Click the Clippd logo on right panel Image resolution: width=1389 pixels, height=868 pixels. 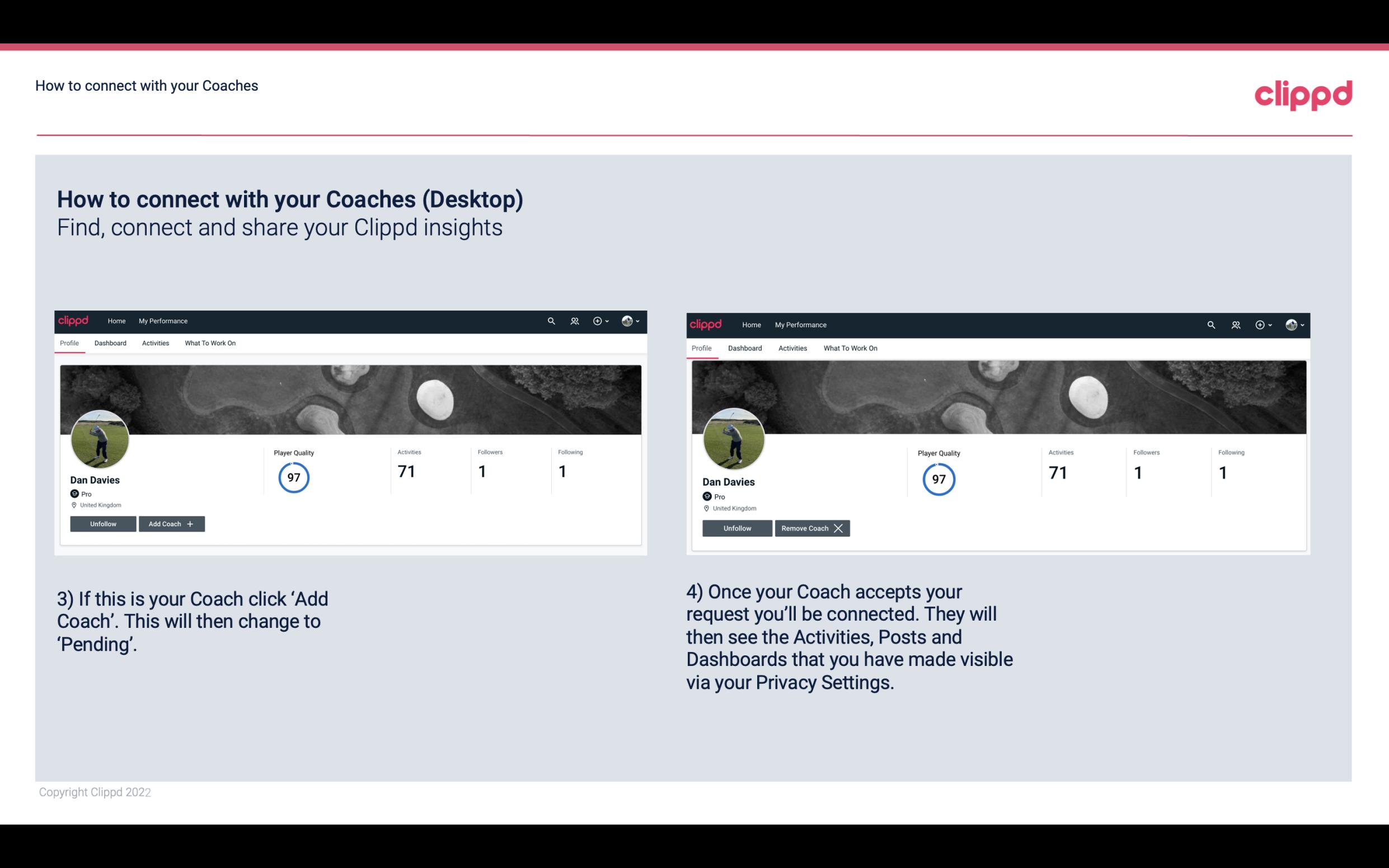pos(707,324)
